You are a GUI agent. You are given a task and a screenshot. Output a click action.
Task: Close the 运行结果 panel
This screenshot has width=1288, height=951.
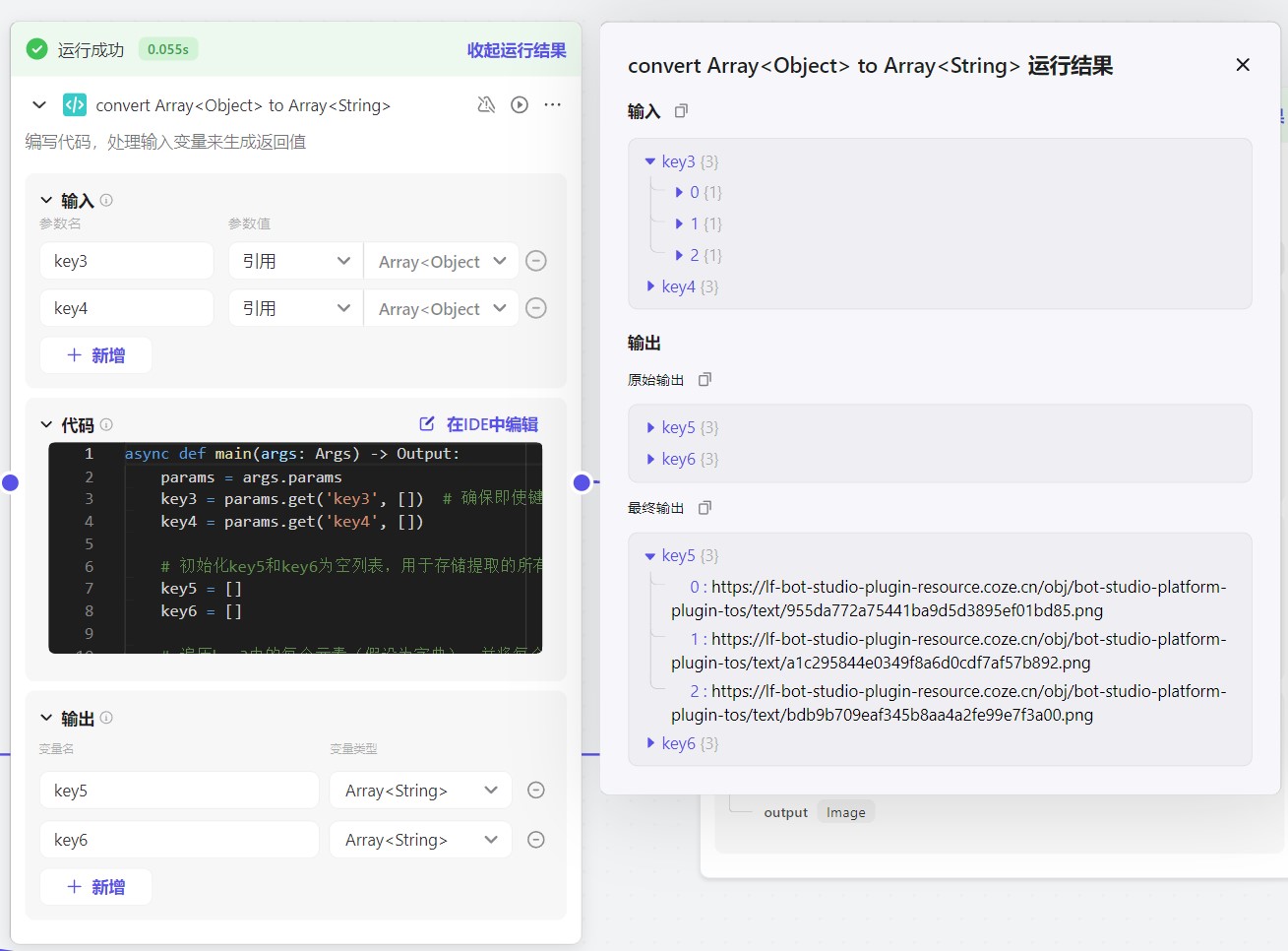1243,65
